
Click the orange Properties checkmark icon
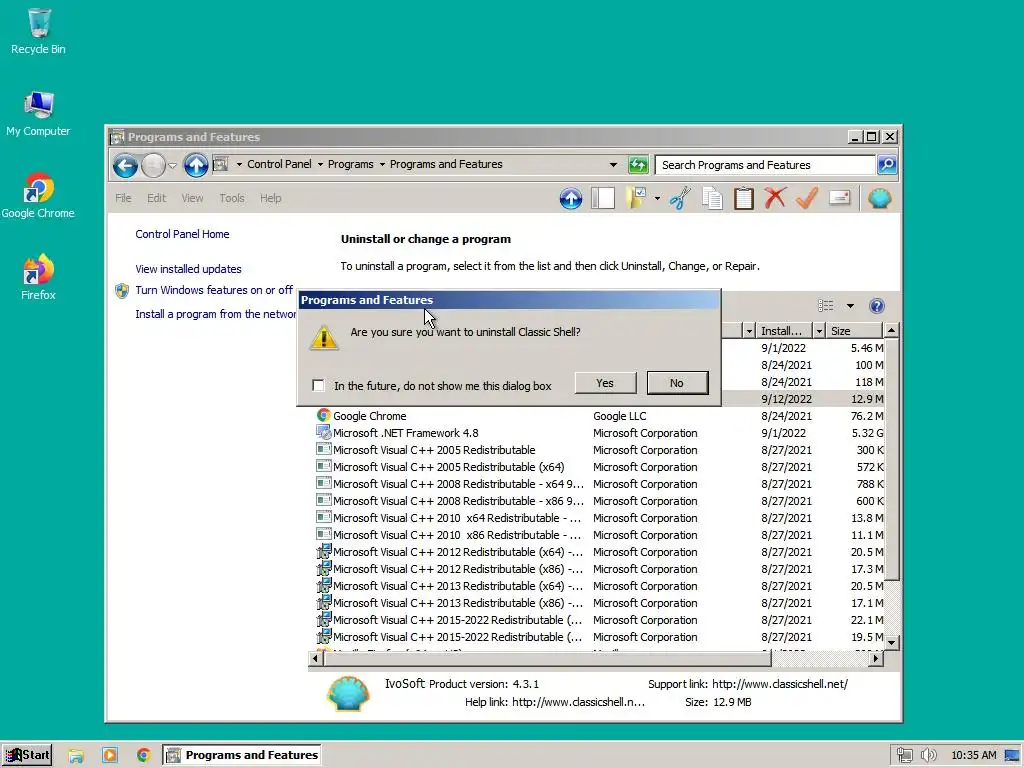click(807, 199)
